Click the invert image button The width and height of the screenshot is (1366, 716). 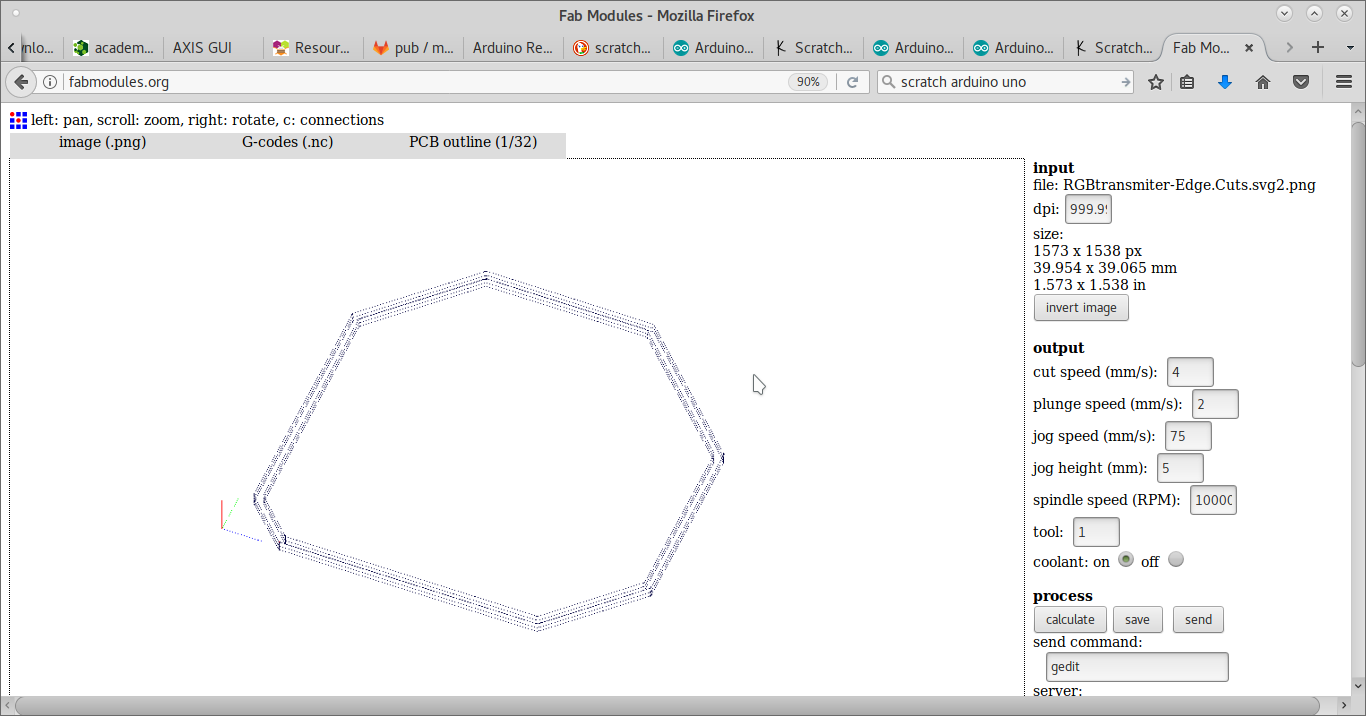pos(1081,308)
